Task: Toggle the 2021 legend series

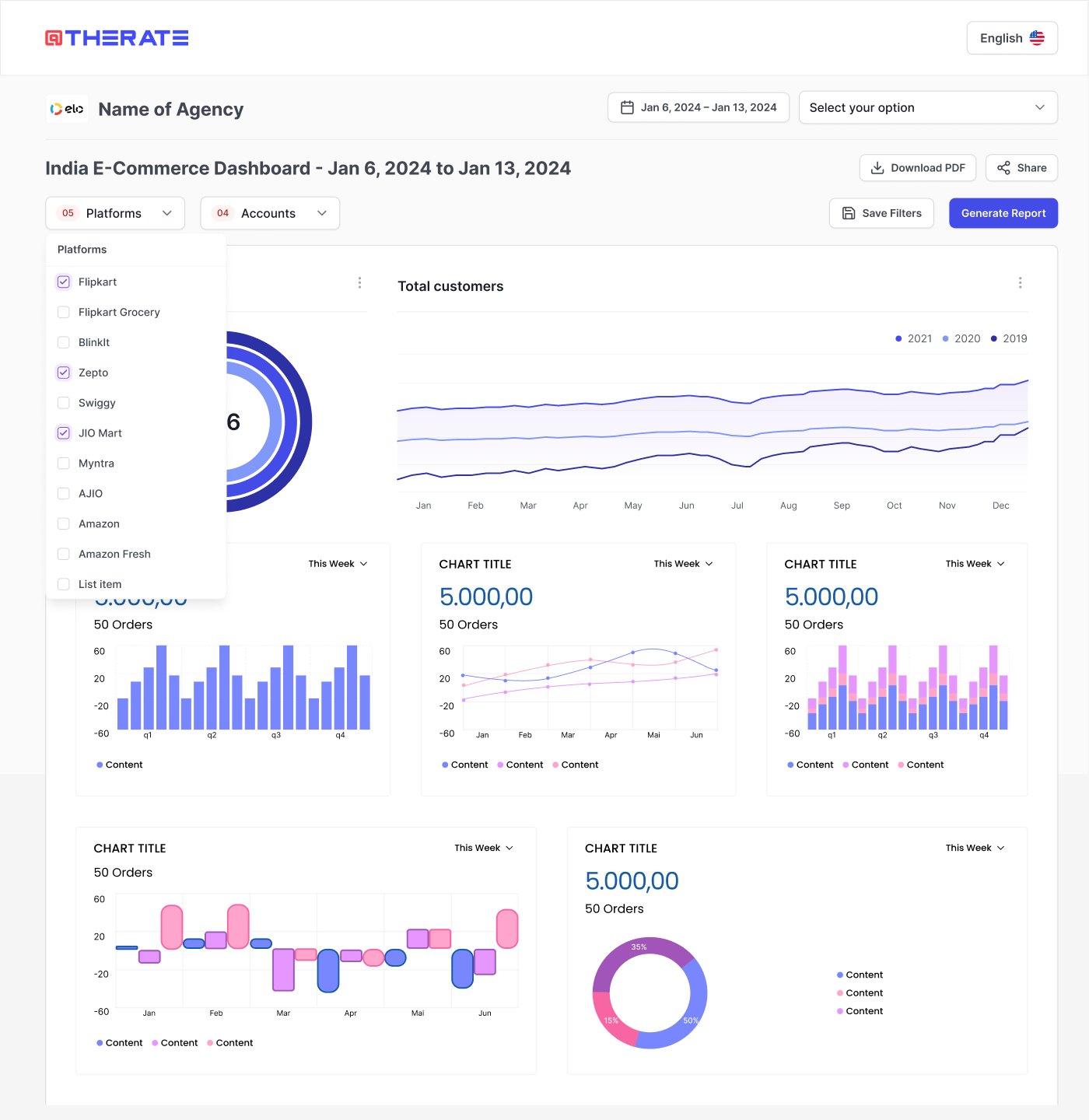Action: (x=913, y=338)
